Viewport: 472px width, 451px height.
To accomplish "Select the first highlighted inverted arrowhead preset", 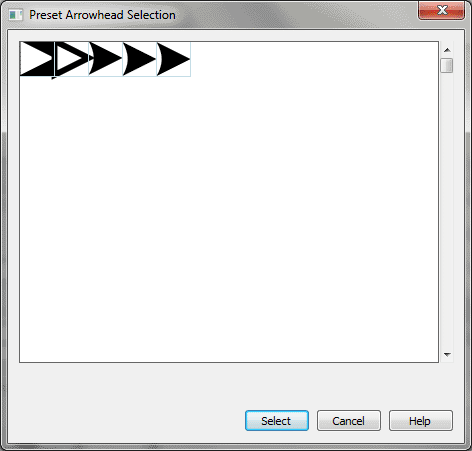I will tap(37, 59).
